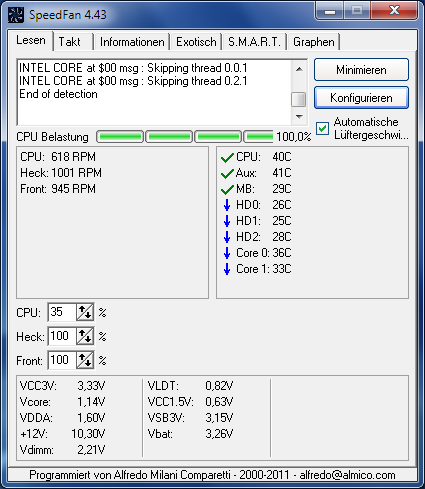Open settings via Konfigurieren button

coord(361,98)
